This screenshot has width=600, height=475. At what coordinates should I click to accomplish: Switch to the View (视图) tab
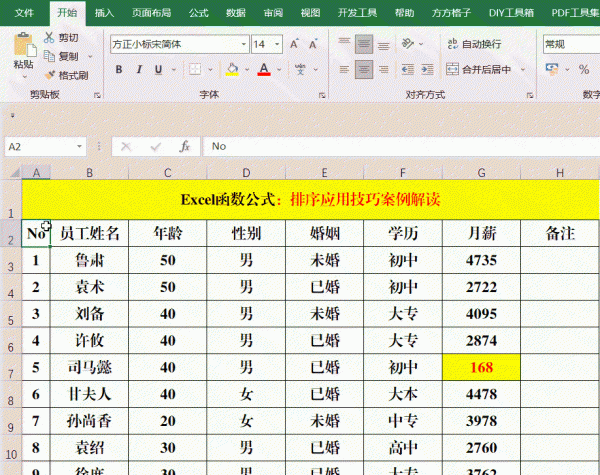point(310,13)
